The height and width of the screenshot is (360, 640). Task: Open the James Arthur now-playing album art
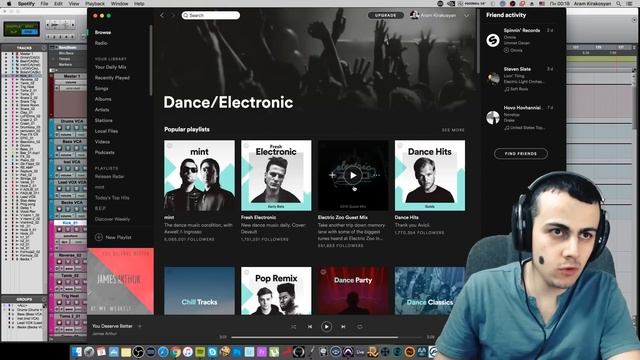click(x=120, y=281)
